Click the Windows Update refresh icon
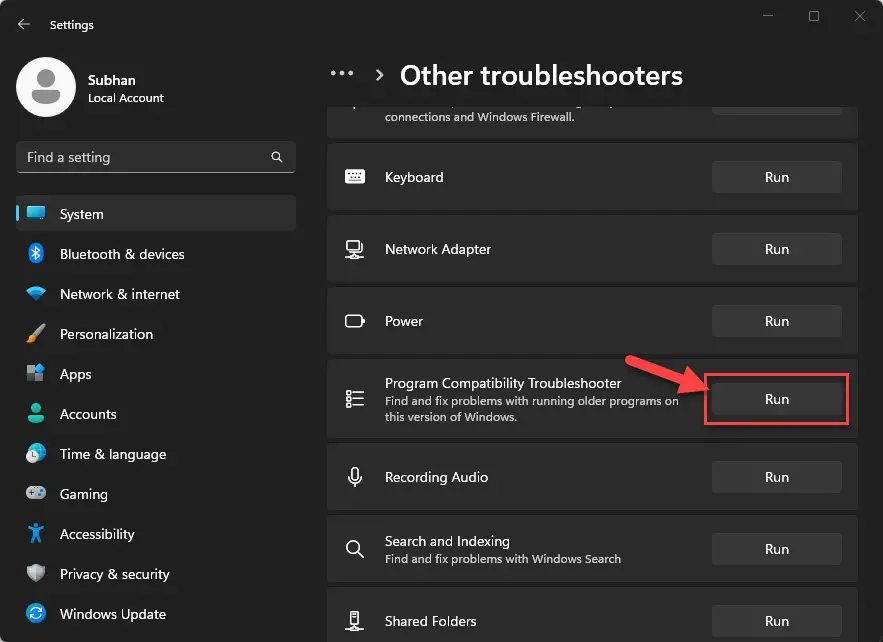The width and height of the screenshot is (883, 642). pos(36,613)
